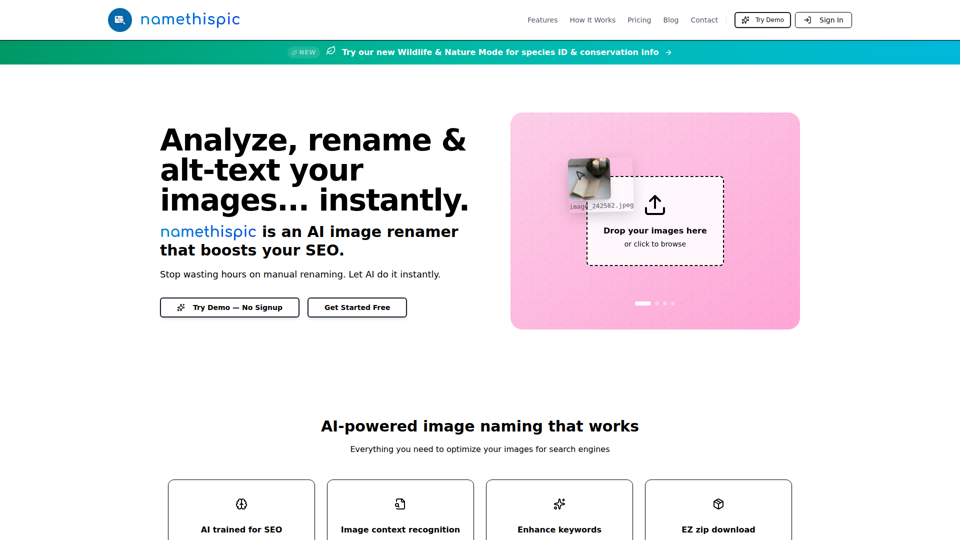Click the Sign In button
Image resolution: width=960 pixels, height=540 pixels.
coord(823,20)
